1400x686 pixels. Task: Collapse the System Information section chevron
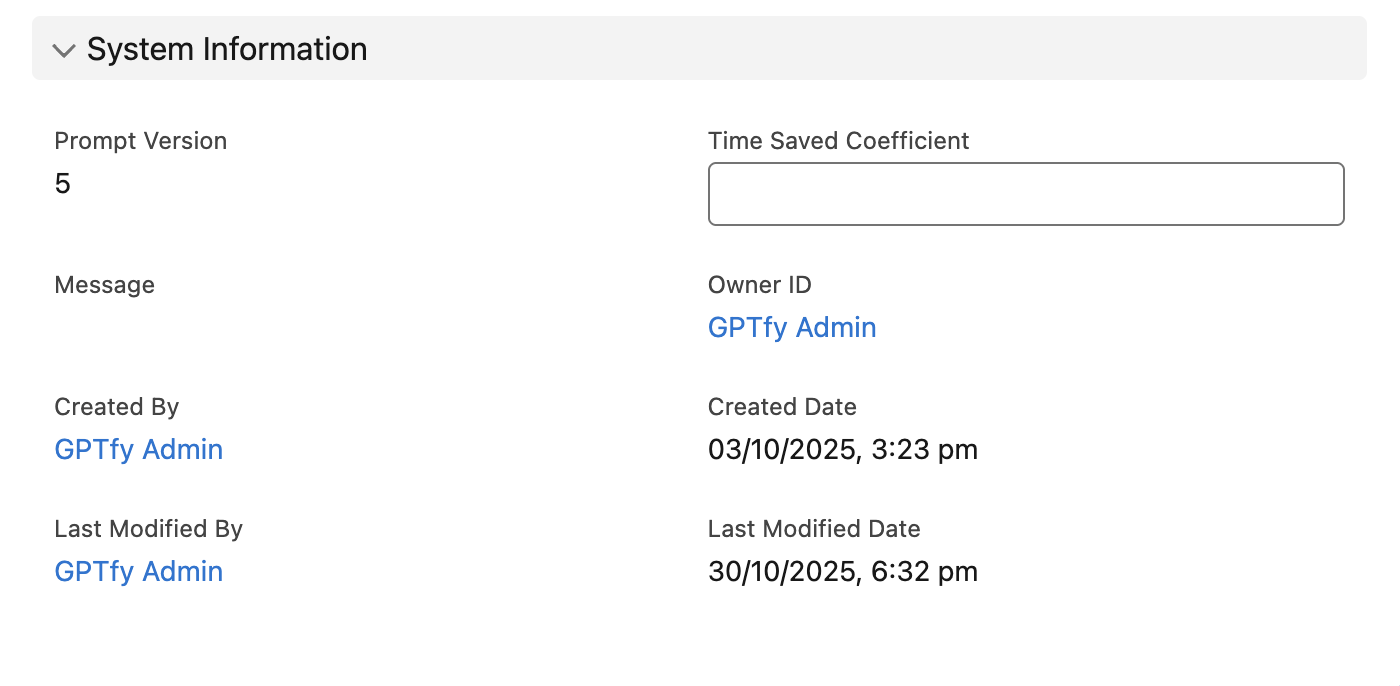64,50
